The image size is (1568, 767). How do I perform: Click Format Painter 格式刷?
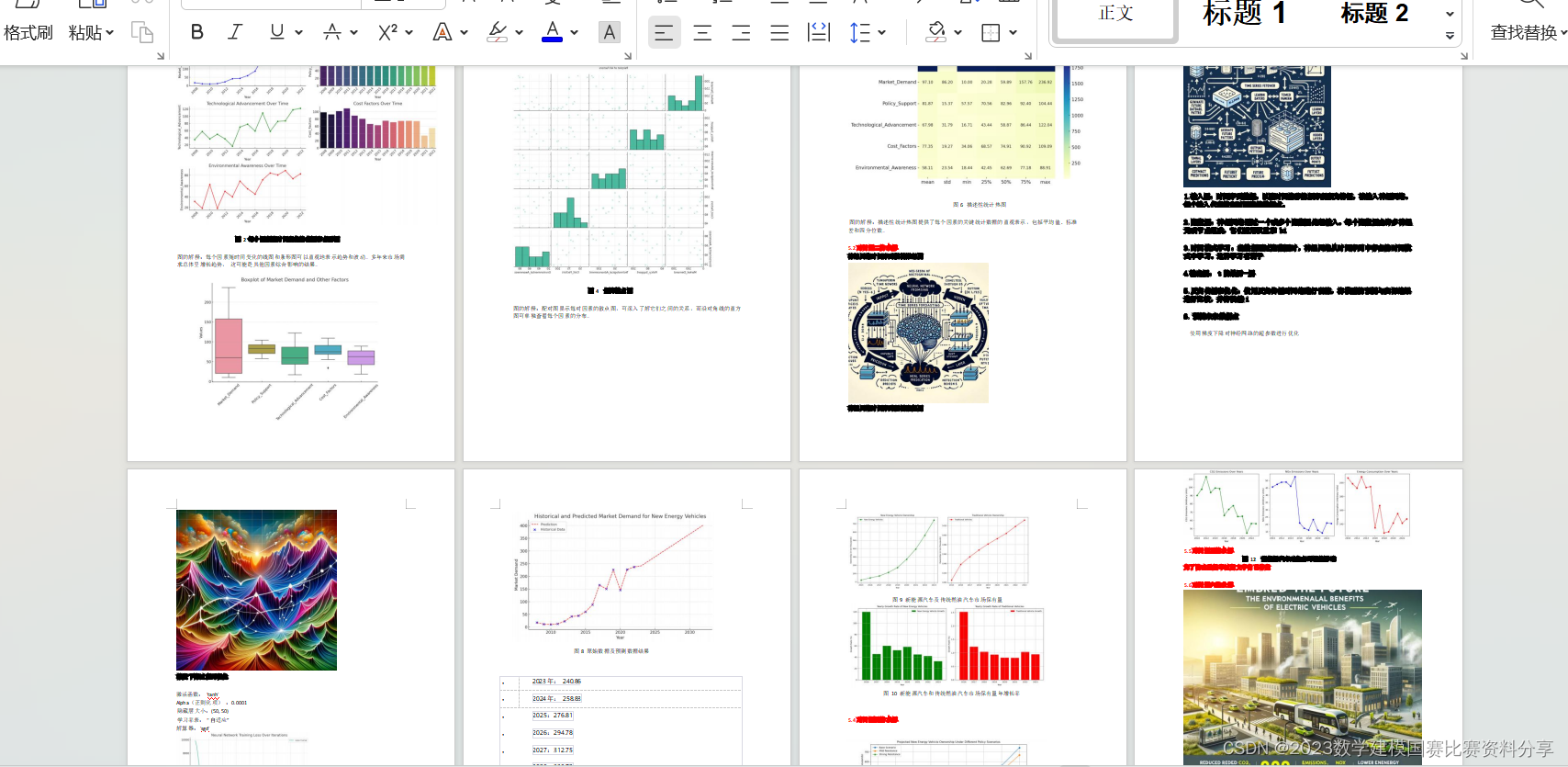point(28,32)
